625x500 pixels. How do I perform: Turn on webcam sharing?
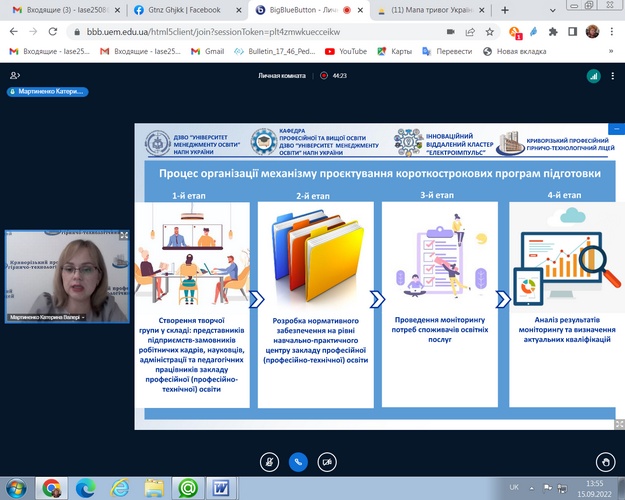pyautogui.click(x=327, y=462)
